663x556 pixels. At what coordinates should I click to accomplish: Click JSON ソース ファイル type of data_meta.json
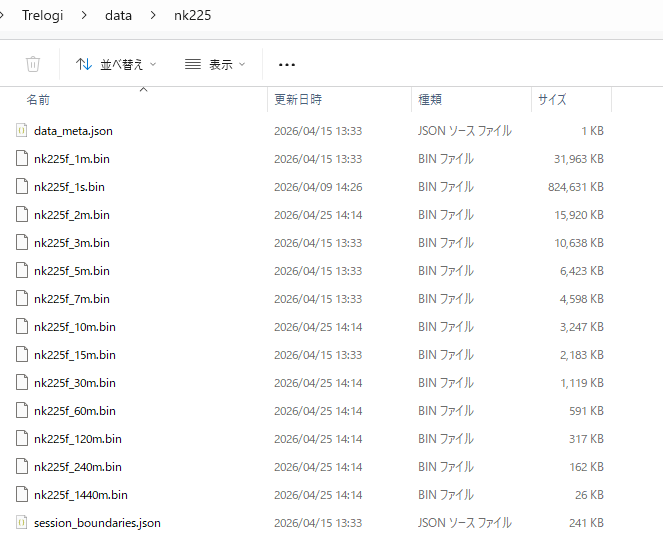(x=465, y=131)
